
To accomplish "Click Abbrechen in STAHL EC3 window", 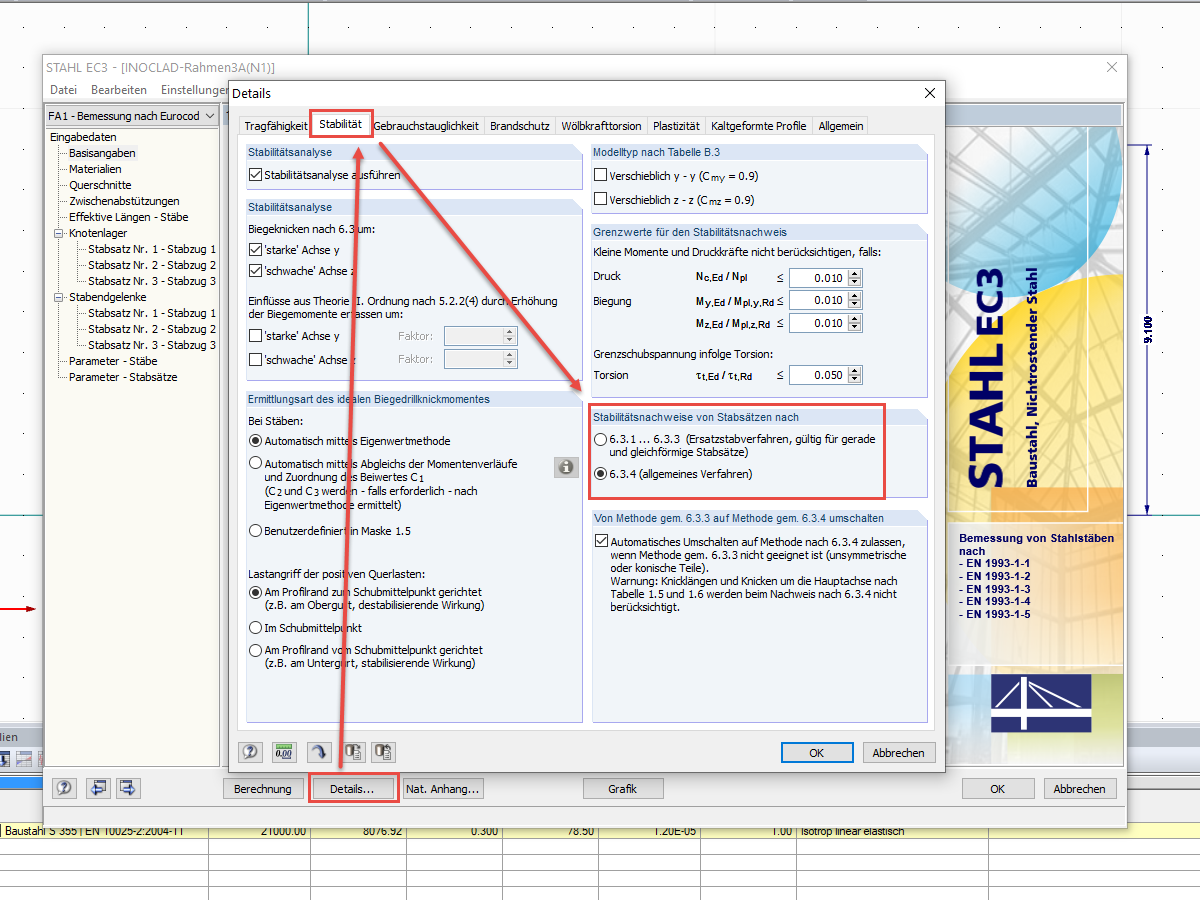I will [x=1080, y=788].
